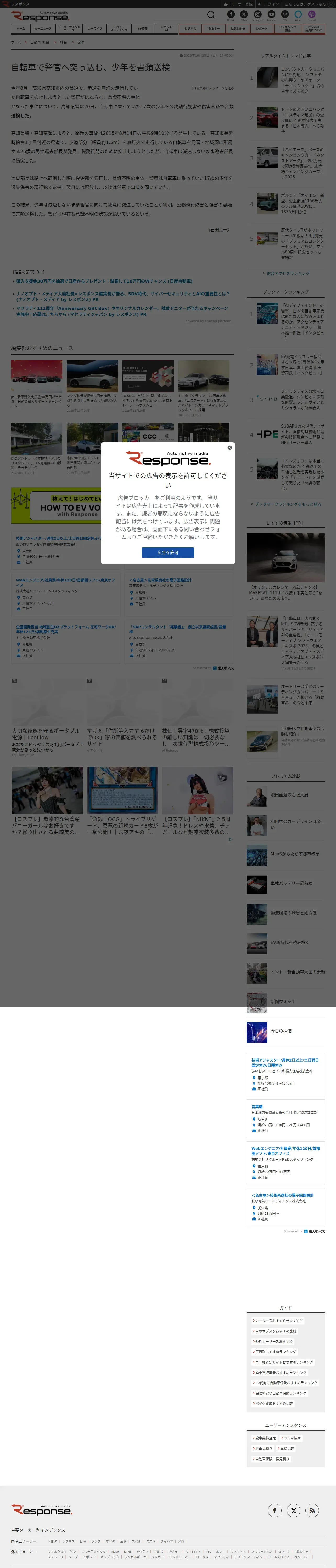Click 新車見積り assistance button
The height and width of the screenshot is (1568, 336).
coord(263,1448)
